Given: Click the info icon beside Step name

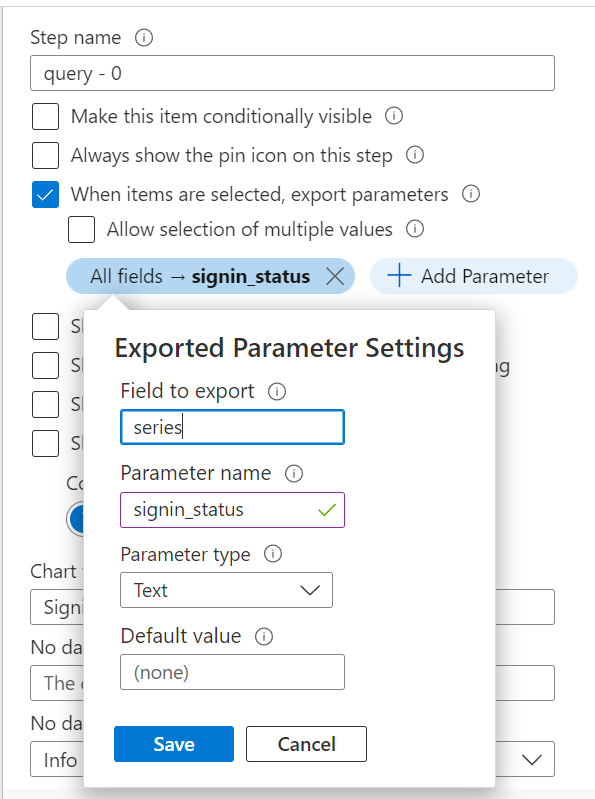Looking at the screenshot, I should tap(144, 38).
